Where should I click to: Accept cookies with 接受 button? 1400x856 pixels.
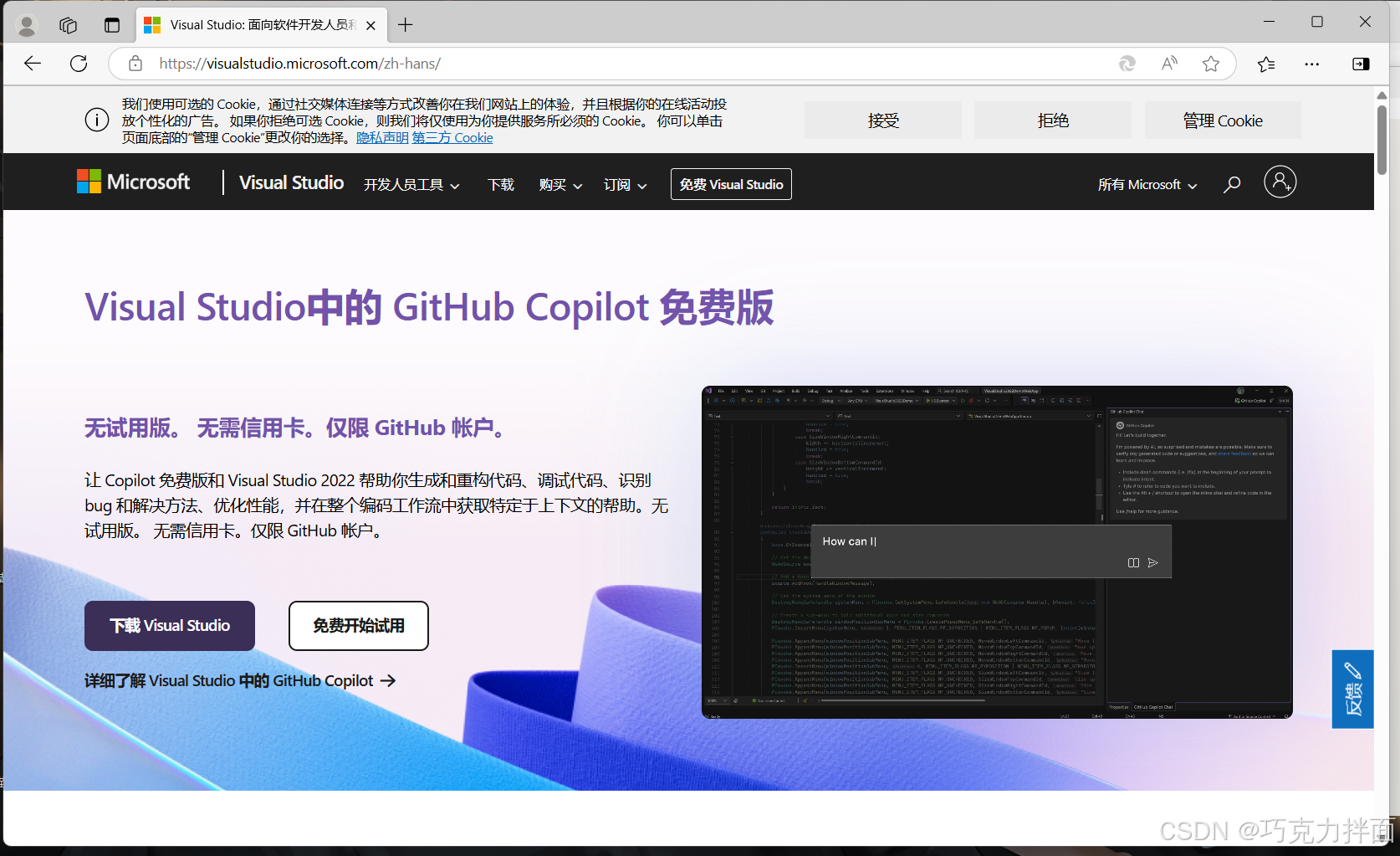coord(883,120)
